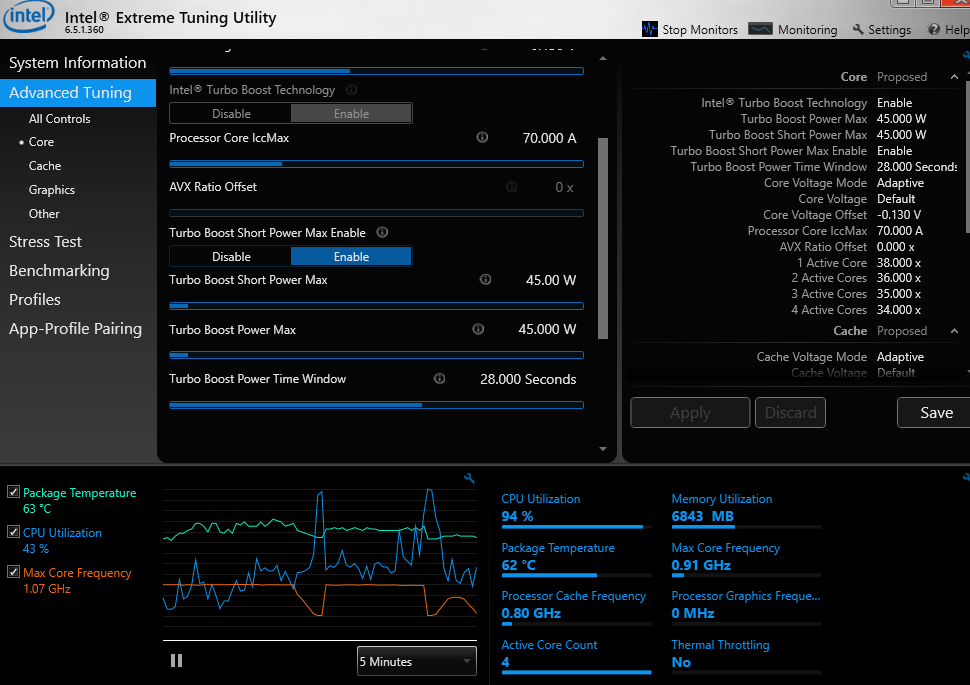
Task: Open Profiles section
Action: tap(35, 299)
